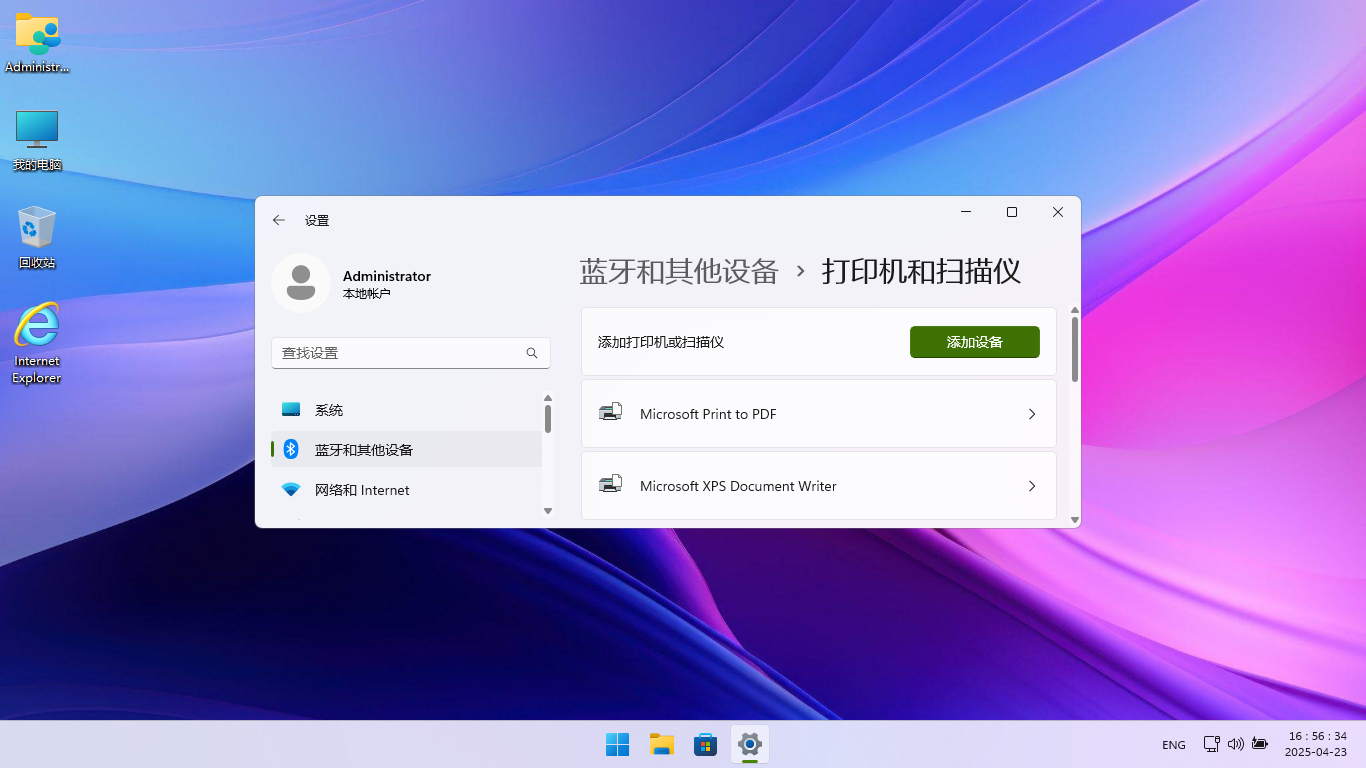Click the search magnifier icon in Settings

click(x=532, y=353)
